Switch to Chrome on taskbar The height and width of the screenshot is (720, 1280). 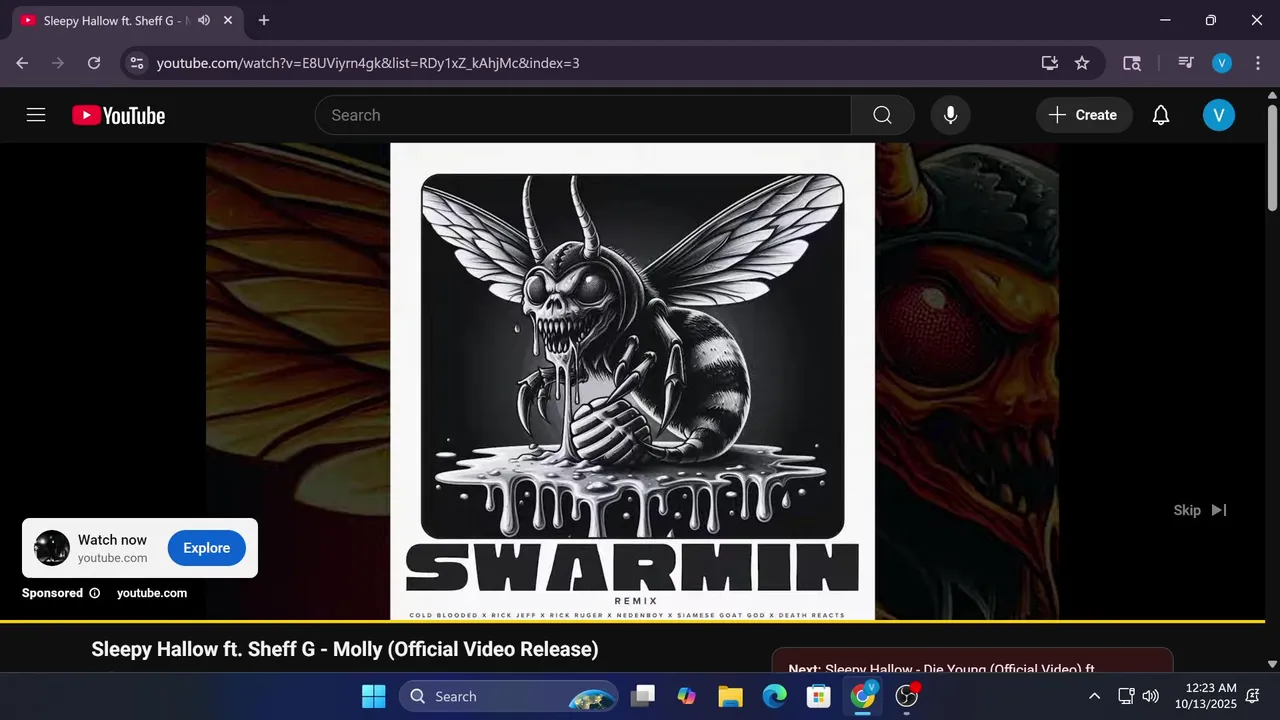862,696
